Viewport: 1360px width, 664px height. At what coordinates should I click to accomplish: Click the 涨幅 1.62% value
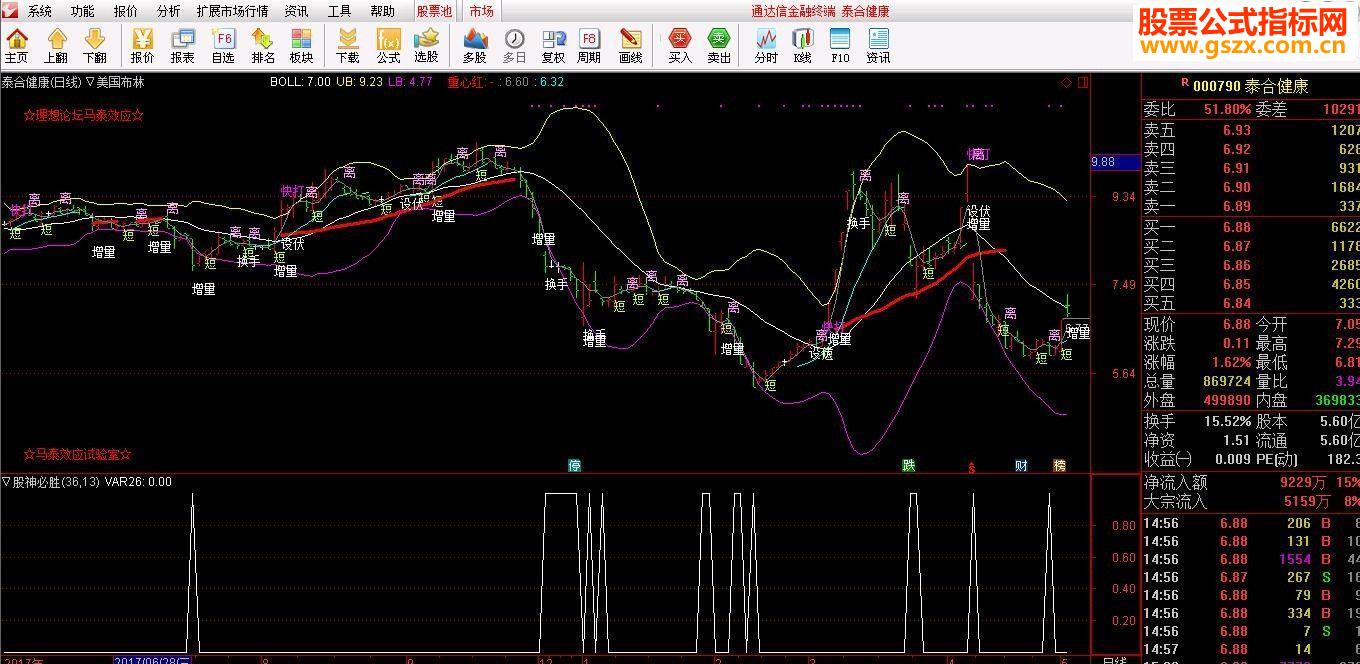pos(1231,362)
